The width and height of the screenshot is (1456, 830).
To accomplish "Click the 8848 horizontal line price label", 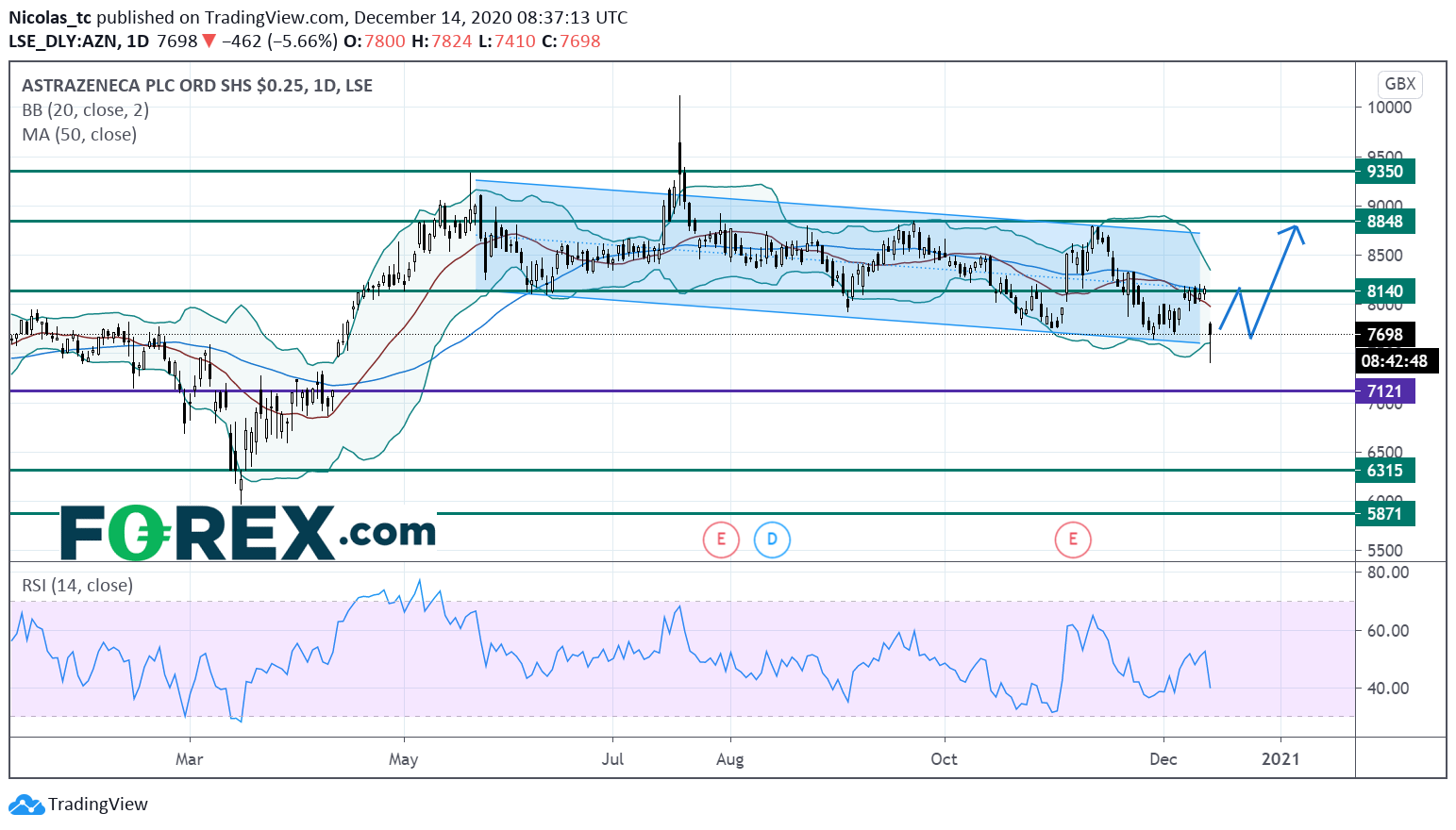I will coord(1384,222).
